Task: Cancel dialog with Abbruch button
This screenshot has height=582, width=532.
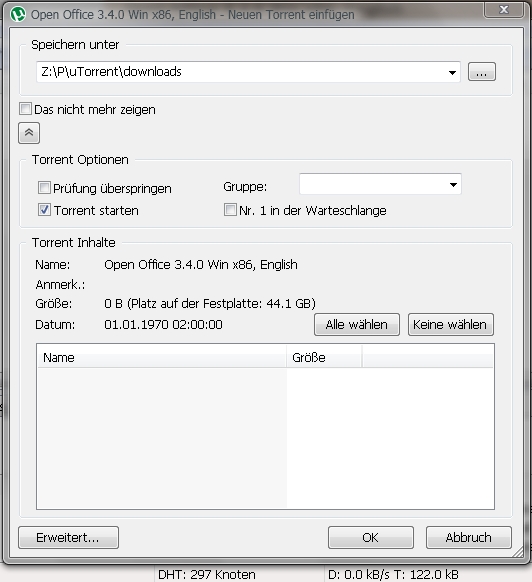Action: [469, 537]
